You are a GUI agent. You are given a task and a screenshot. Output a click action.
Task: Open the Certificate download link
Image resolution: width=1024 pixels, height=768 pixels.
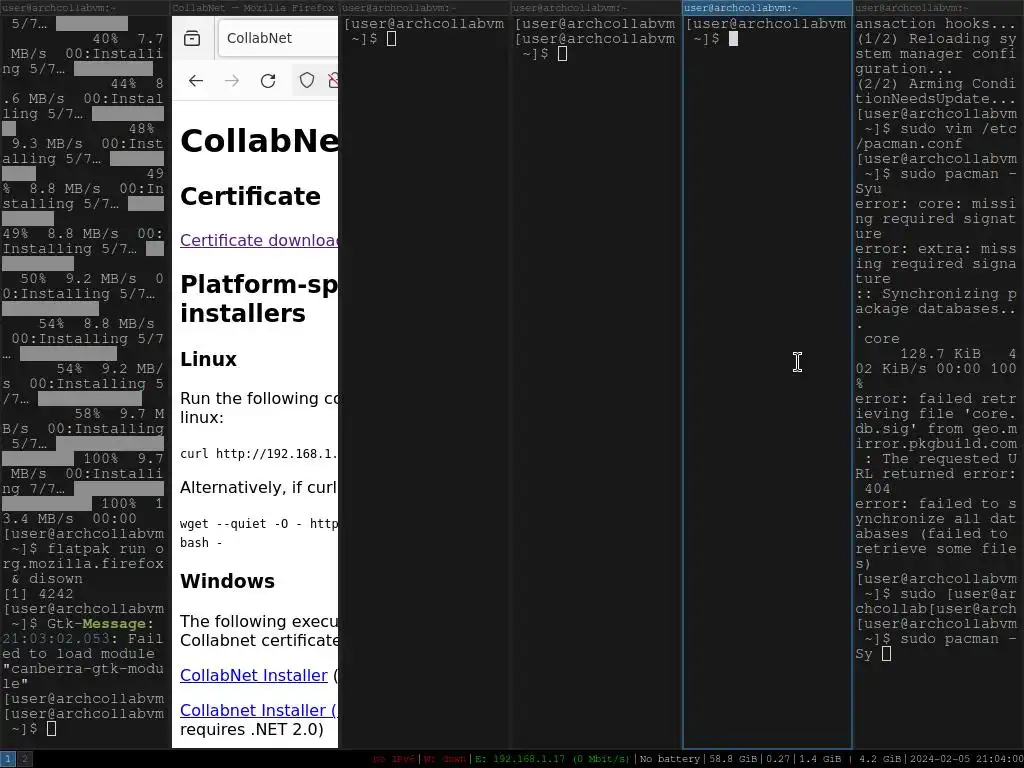pos(259,240)
